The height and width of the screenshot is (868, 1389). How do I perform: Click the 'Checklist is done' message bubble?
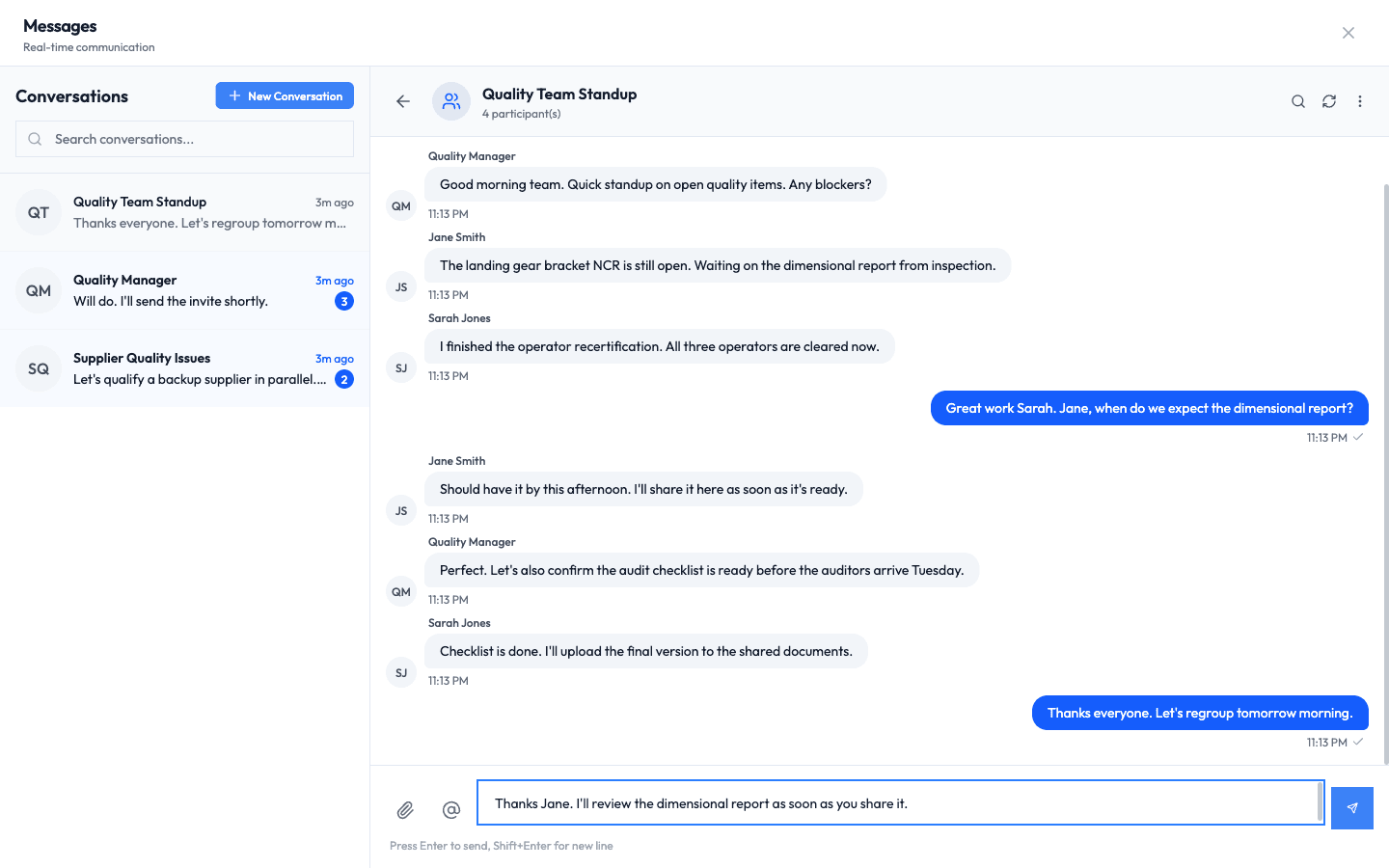646,651
